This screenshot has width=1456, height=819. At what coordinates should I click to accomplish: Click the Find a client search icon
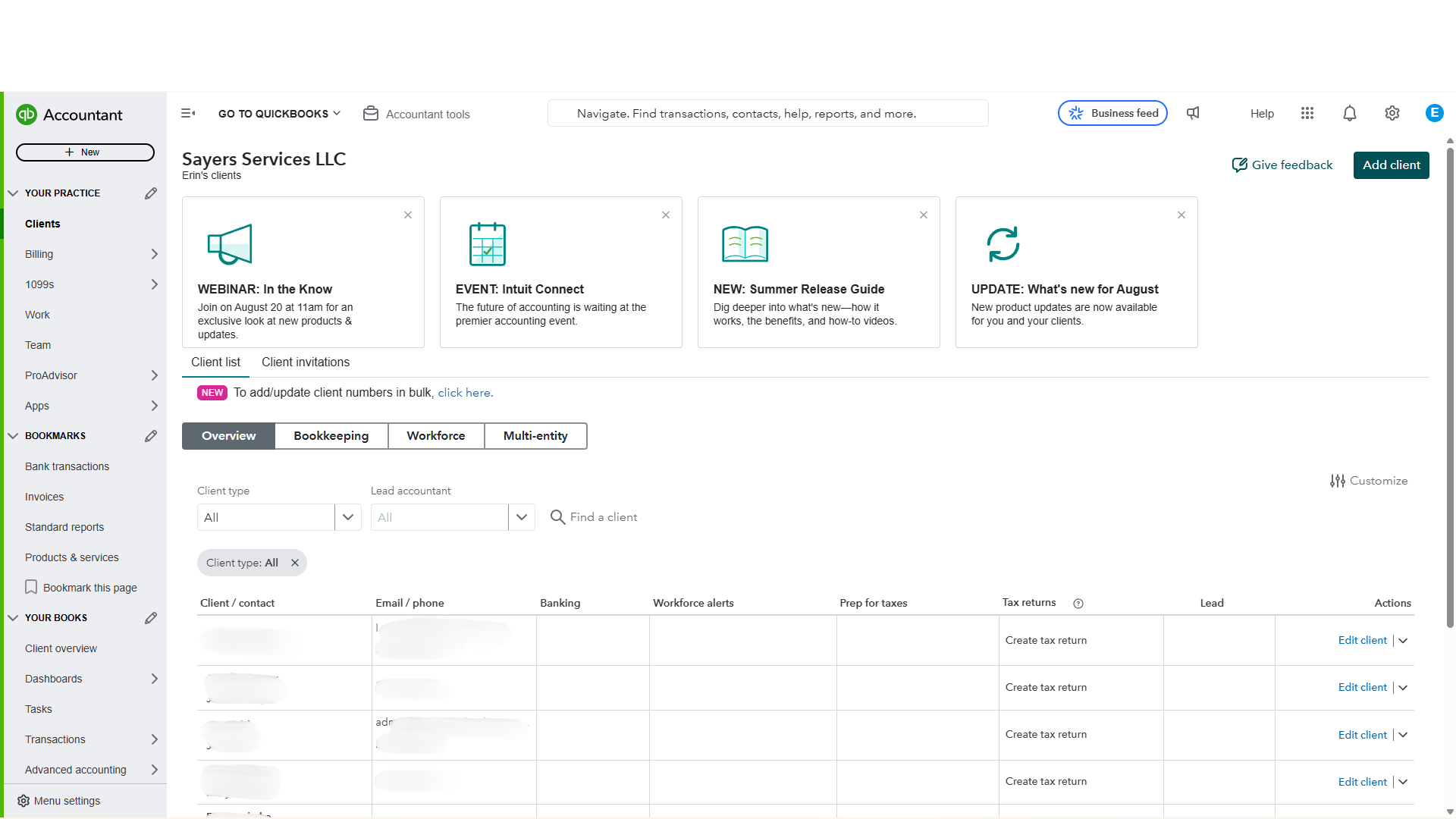pyautogui.click(x=557, y=517)
